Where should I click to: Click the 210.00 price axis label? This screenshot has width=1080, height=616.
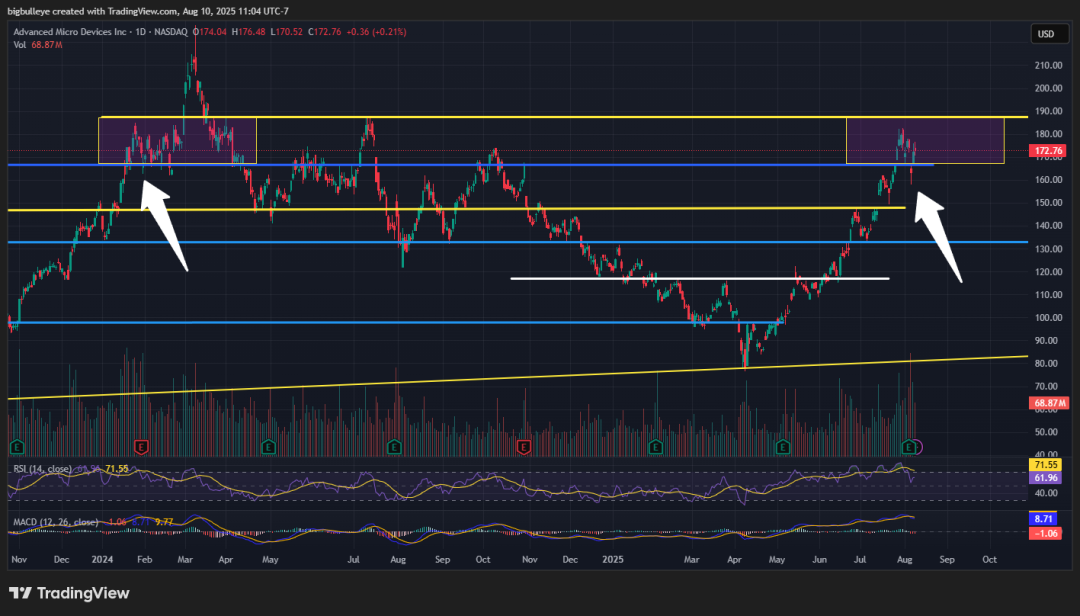(x=1048, y=65)
